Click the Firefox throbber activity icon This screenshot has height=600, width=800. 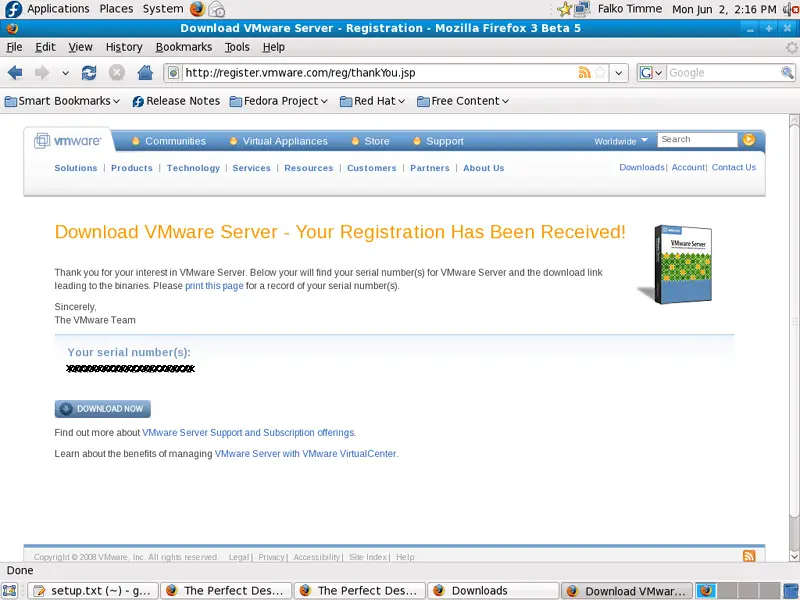791,47
